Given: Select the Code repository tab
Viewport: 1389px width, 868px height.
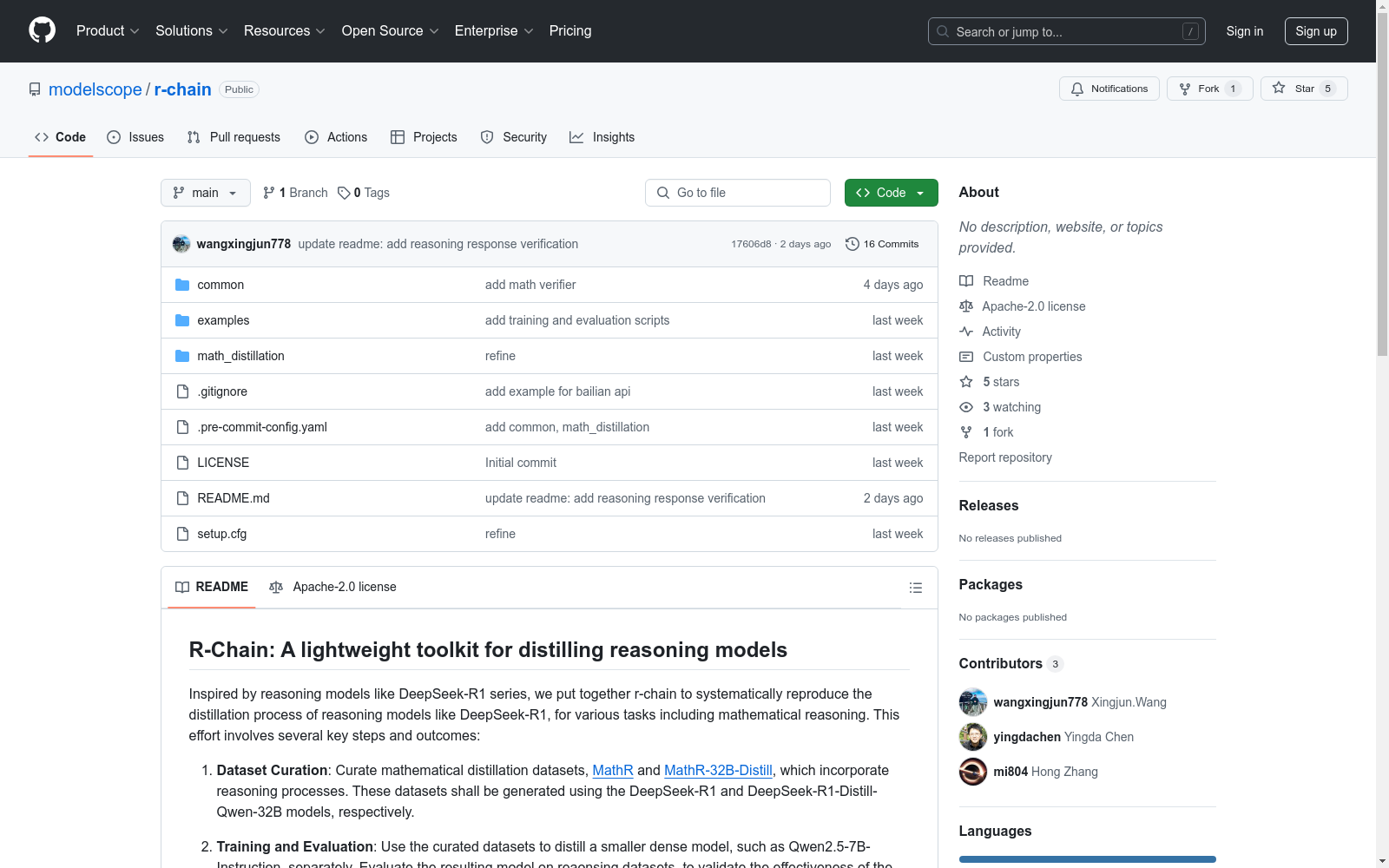Looking at the screenshot, I should coord(61,137).
